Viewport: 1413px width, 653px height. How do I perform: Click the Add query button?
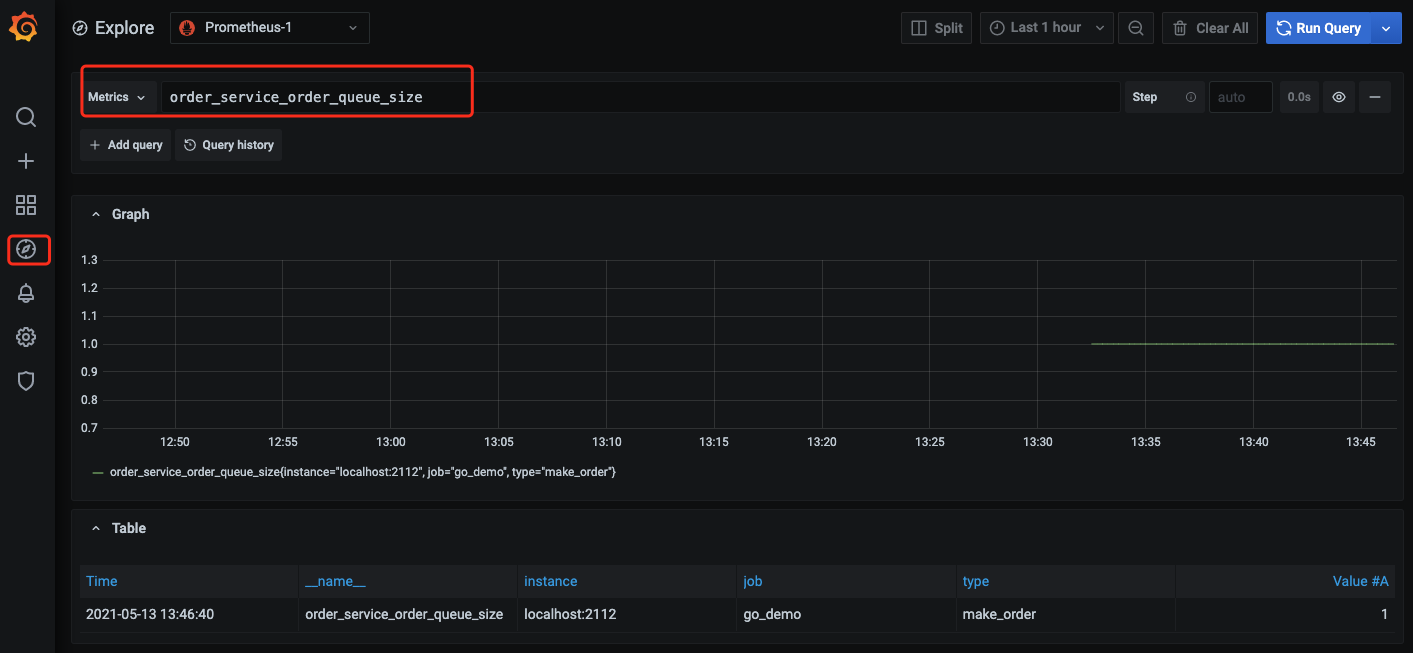tap(126, 145)
